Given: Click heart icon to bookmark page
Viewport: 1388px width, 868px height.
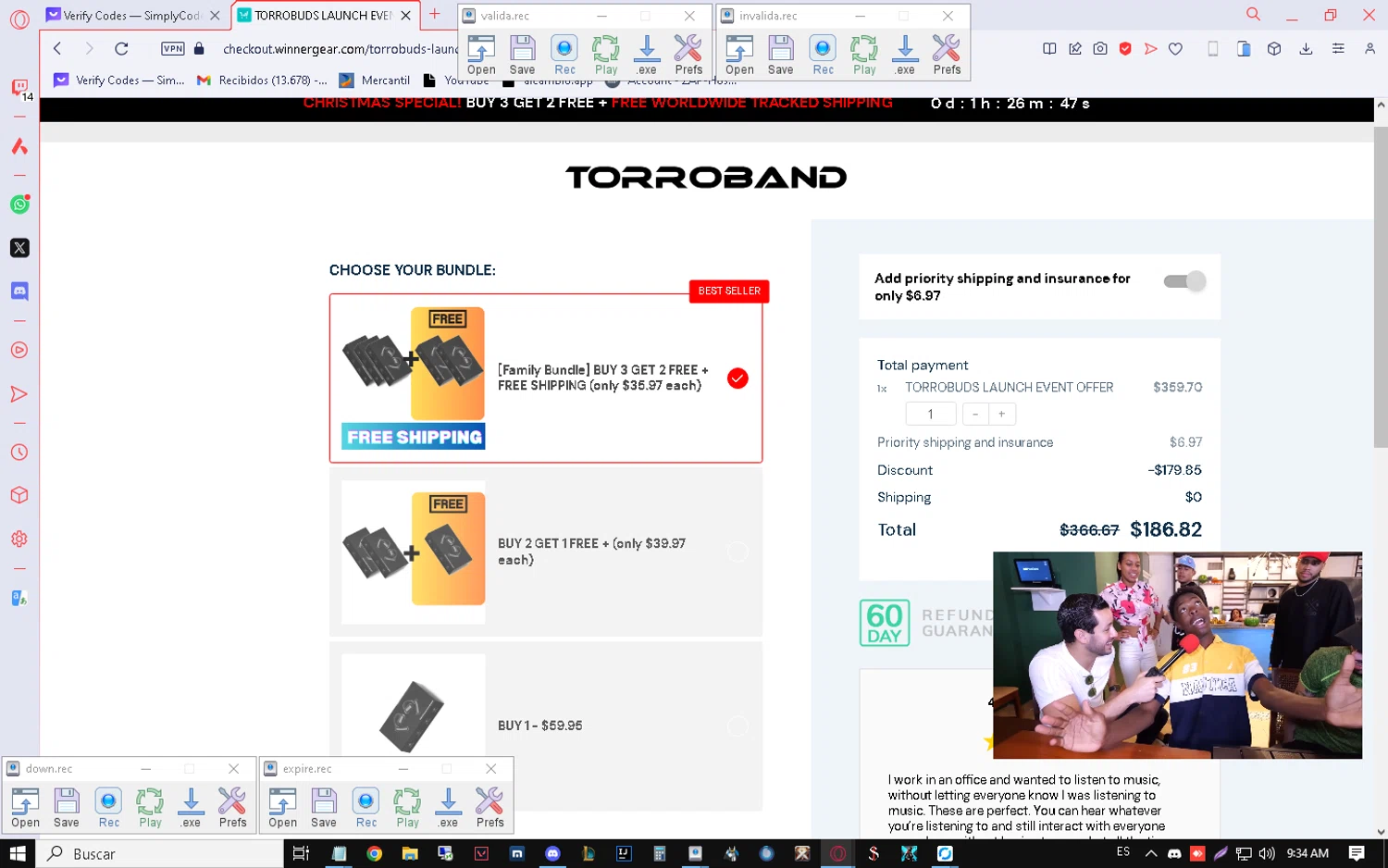Looking at the screenshot, I should coord(1175,48).
